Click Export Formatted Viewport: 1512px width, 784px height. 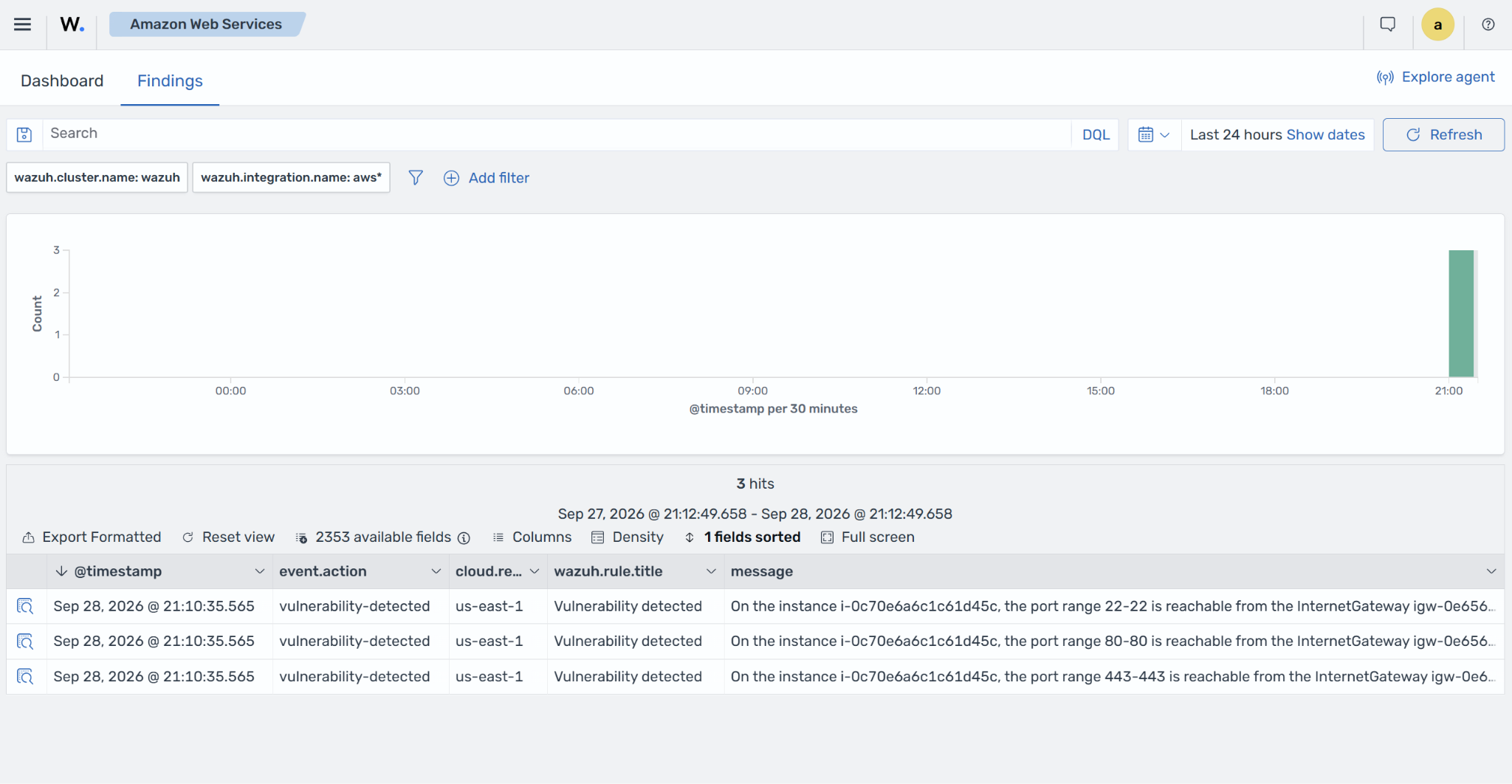[92, 537]
